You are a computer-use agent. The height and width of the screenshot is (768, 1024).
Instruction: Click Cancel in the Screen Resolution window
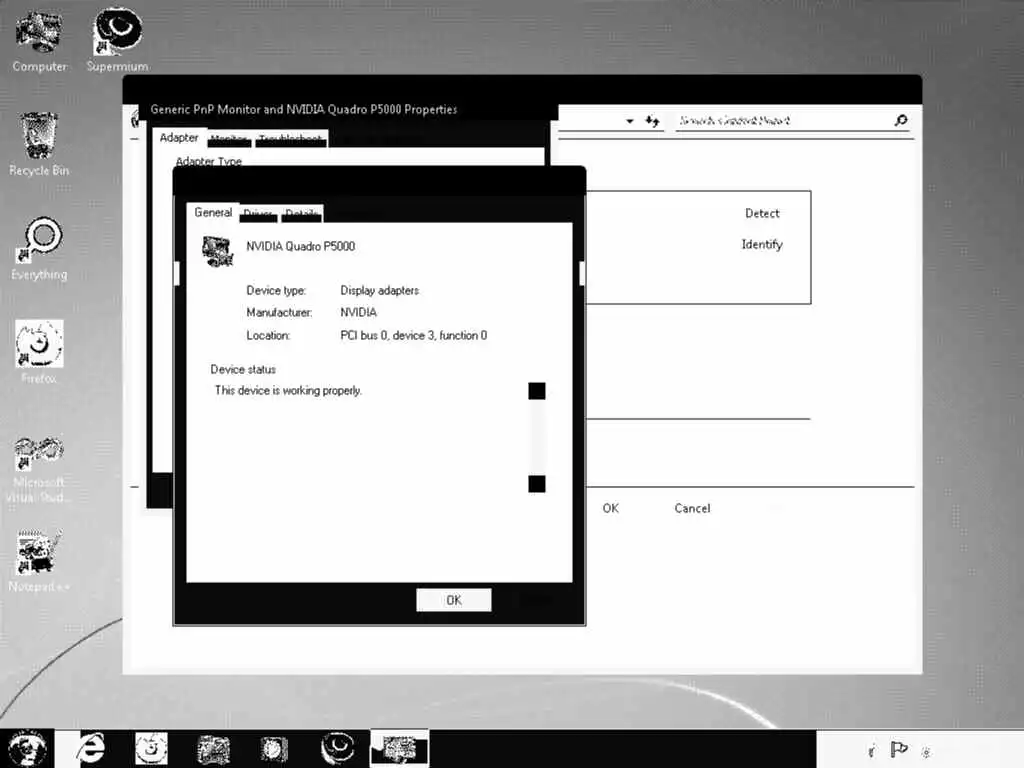692,508
